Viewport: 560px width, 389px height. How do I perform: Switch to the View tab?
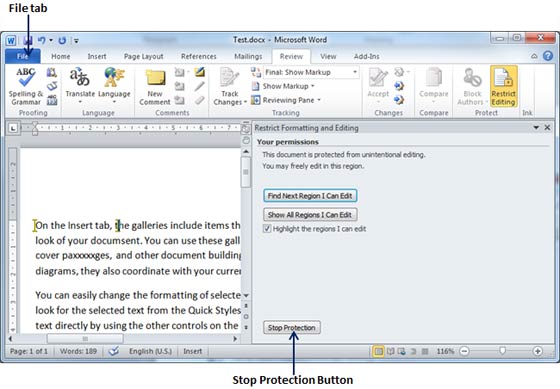point(328,56)
